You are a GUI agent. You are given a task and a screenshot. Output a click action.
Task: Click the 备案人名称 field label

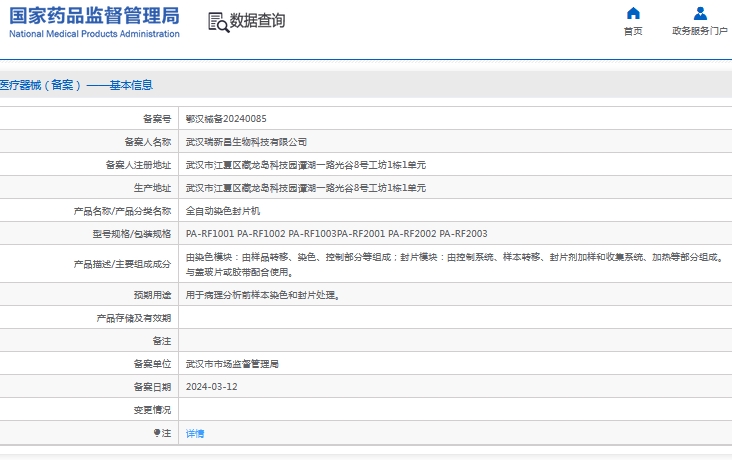[x=148, y=142]
